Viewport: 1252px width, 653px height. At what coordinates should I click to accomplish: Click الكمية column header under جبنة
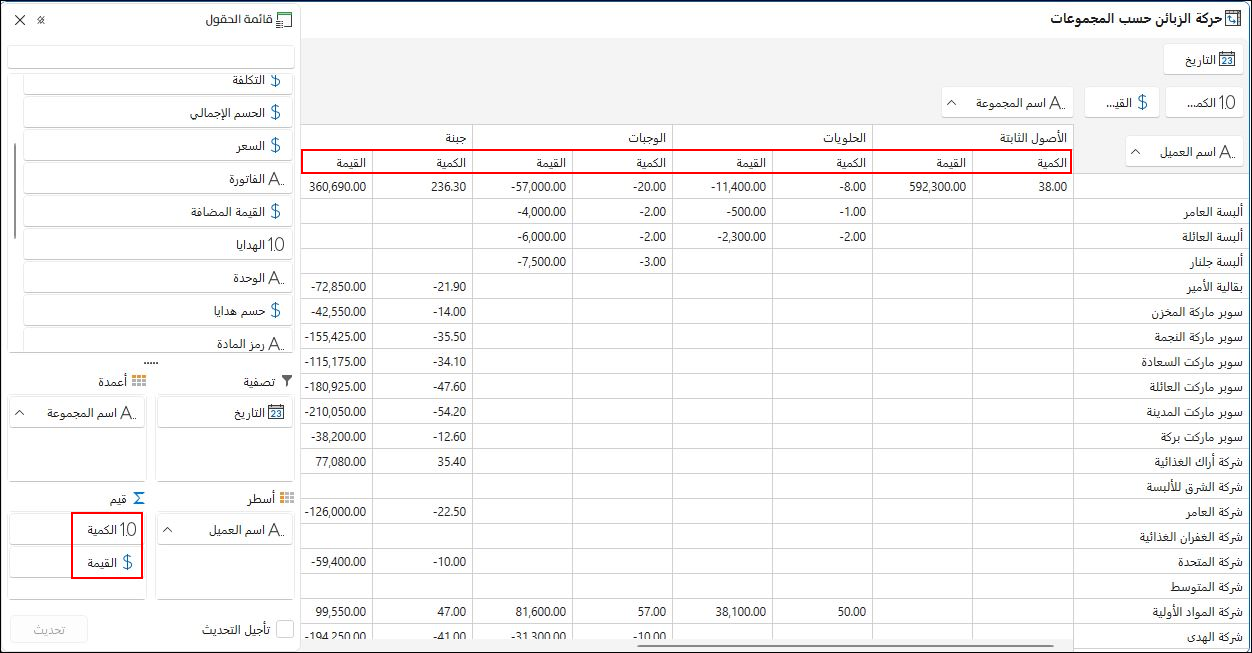click(422, 162)
